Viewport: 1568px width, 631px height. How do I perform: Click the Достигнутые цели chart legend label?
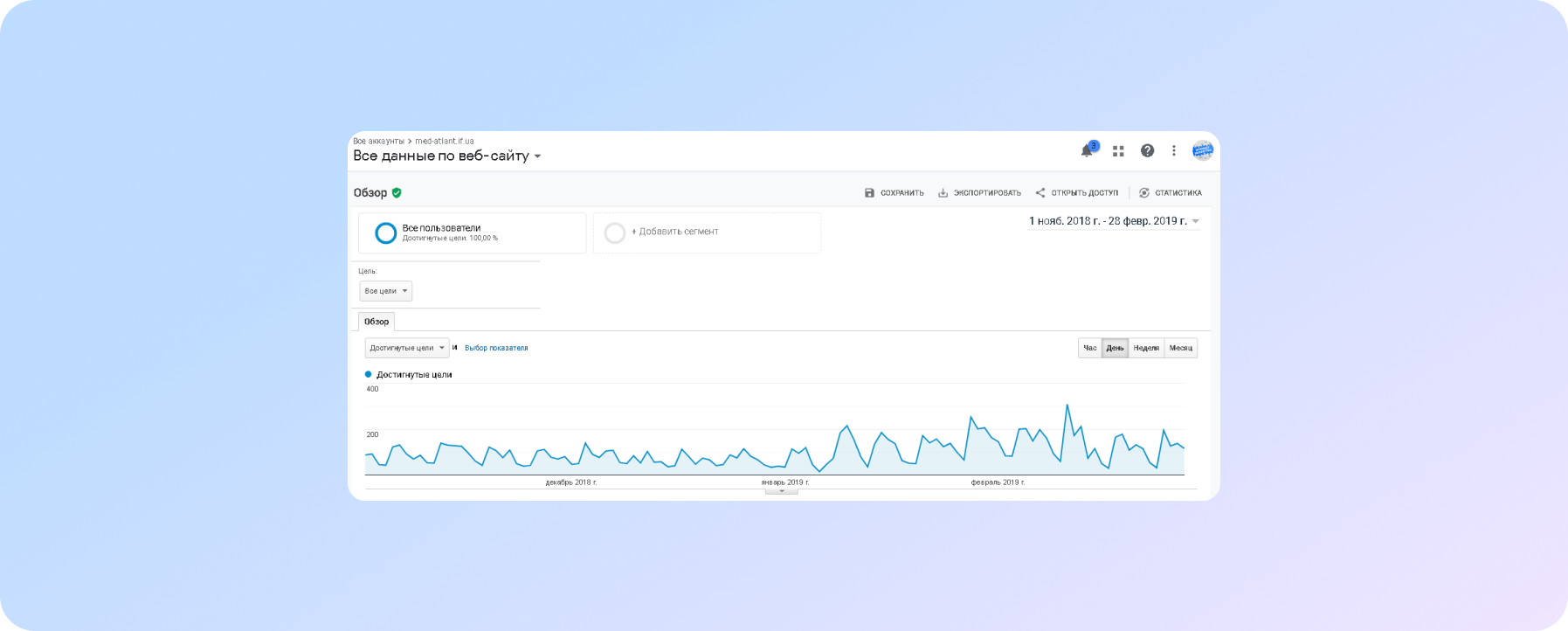(414, 374)
